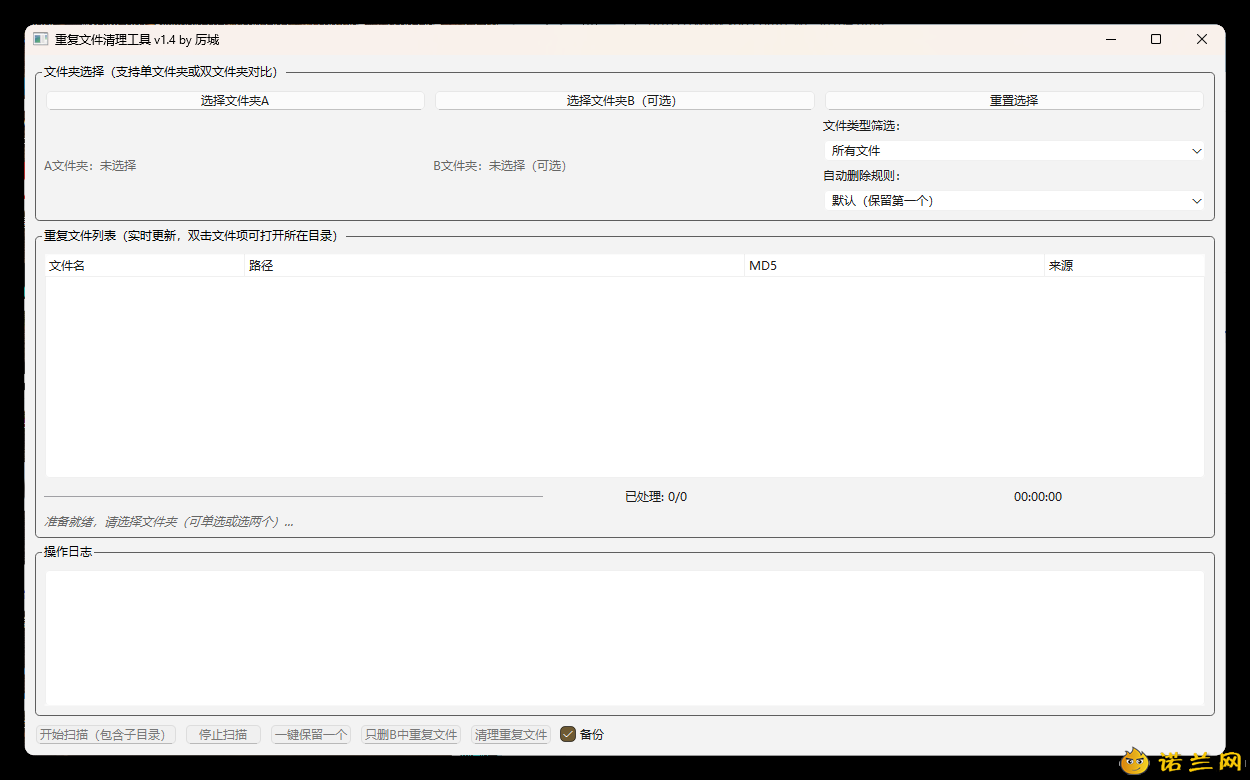This screenshot has width=1250, height=780.
Task: Open the 文件类型筛选 dropdown showing 所有文件
Action: click(1014, 151)
